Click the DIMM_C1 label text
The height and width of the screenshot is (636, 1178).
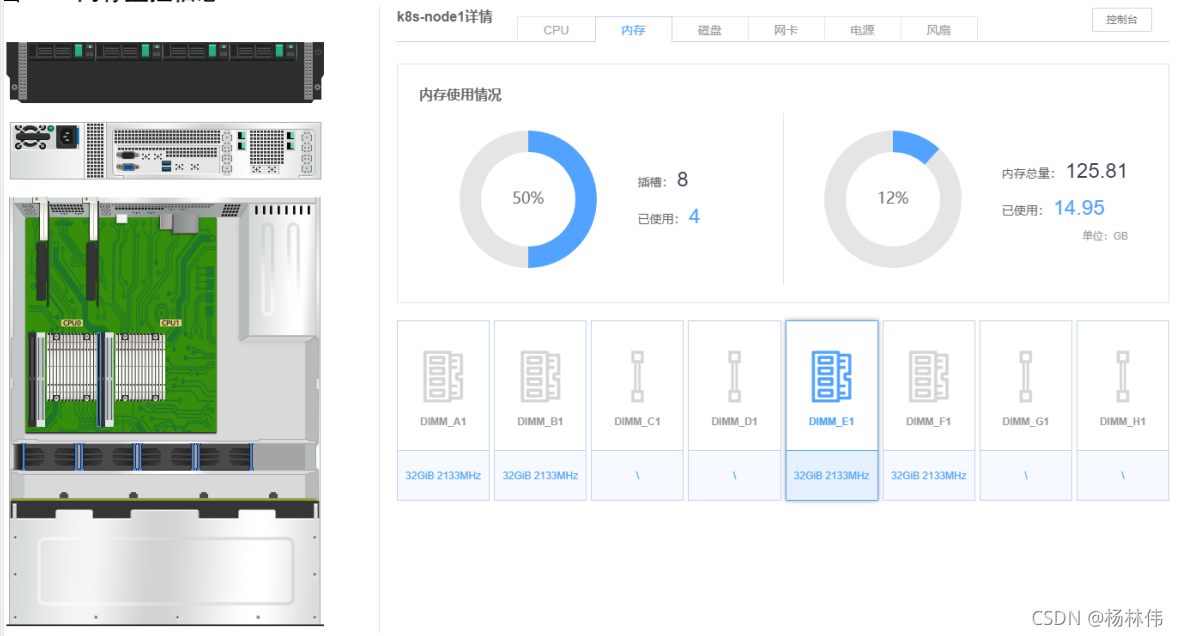637,421
